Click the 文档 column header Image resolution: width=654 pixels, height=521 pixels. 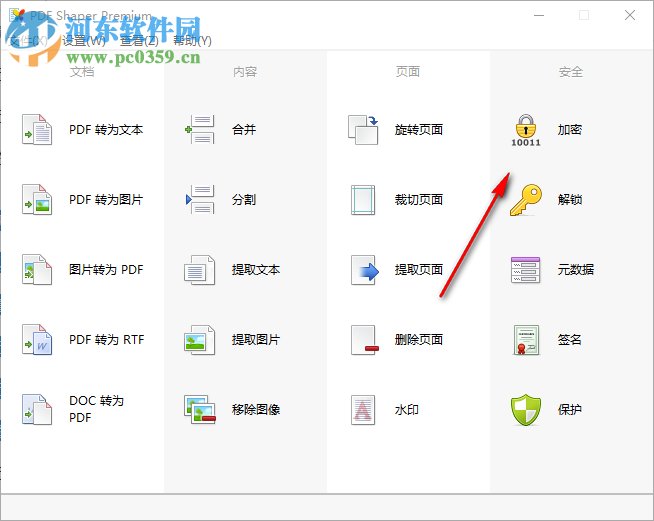(x=82, y=72)
